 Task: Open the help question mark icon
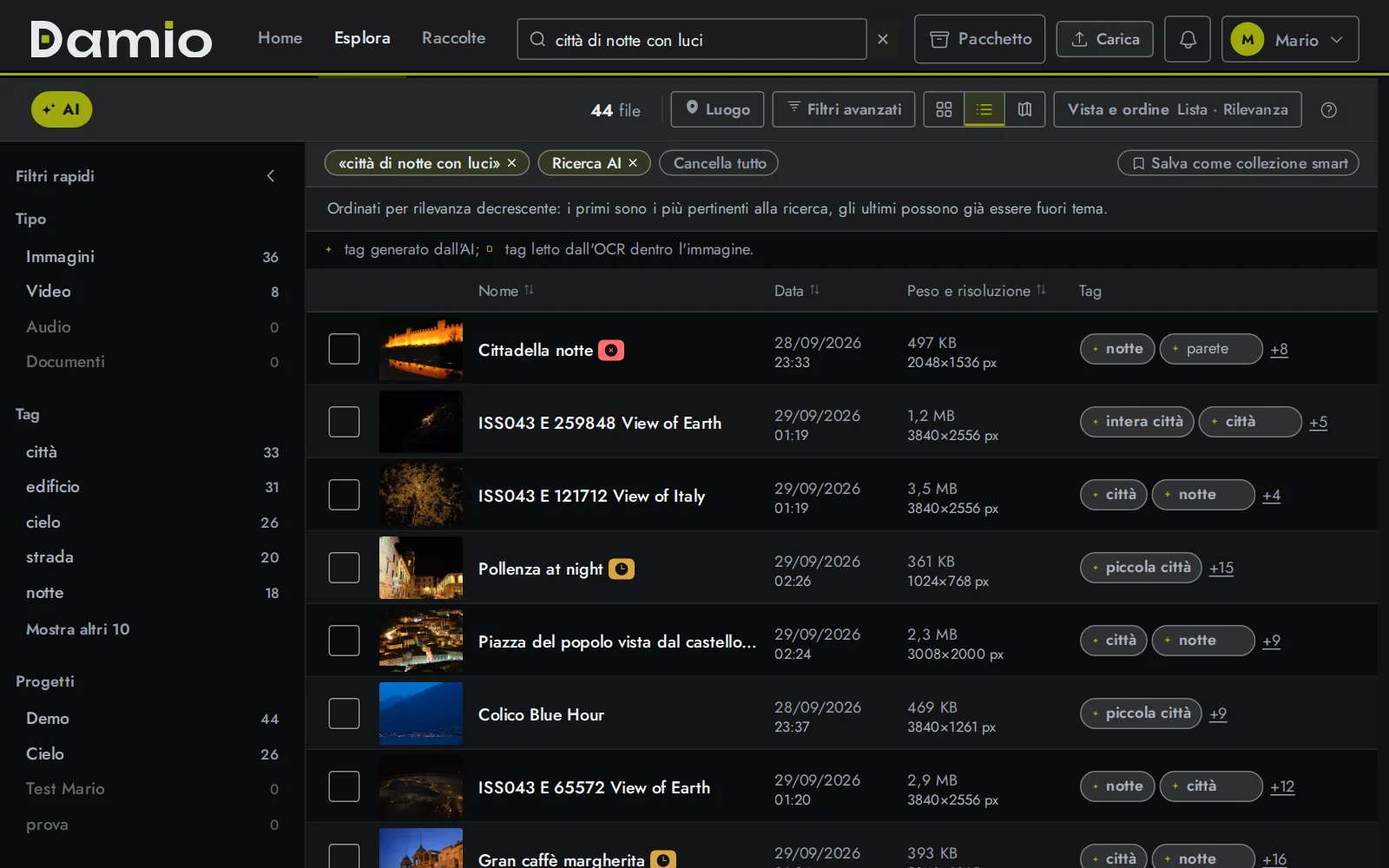1328,109
